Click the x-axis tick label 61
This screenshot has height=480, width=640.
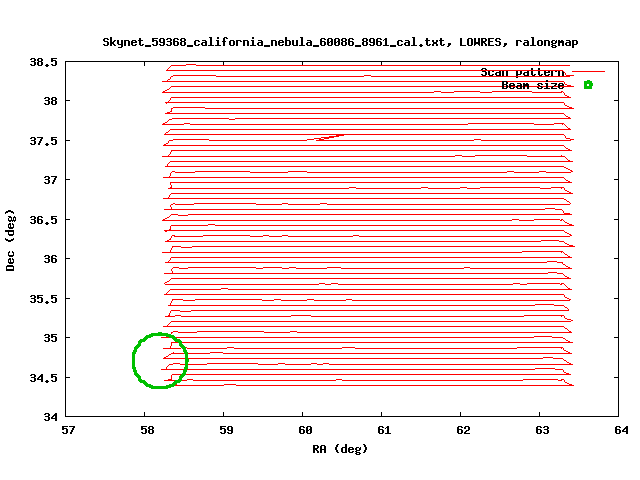point(384,430)
